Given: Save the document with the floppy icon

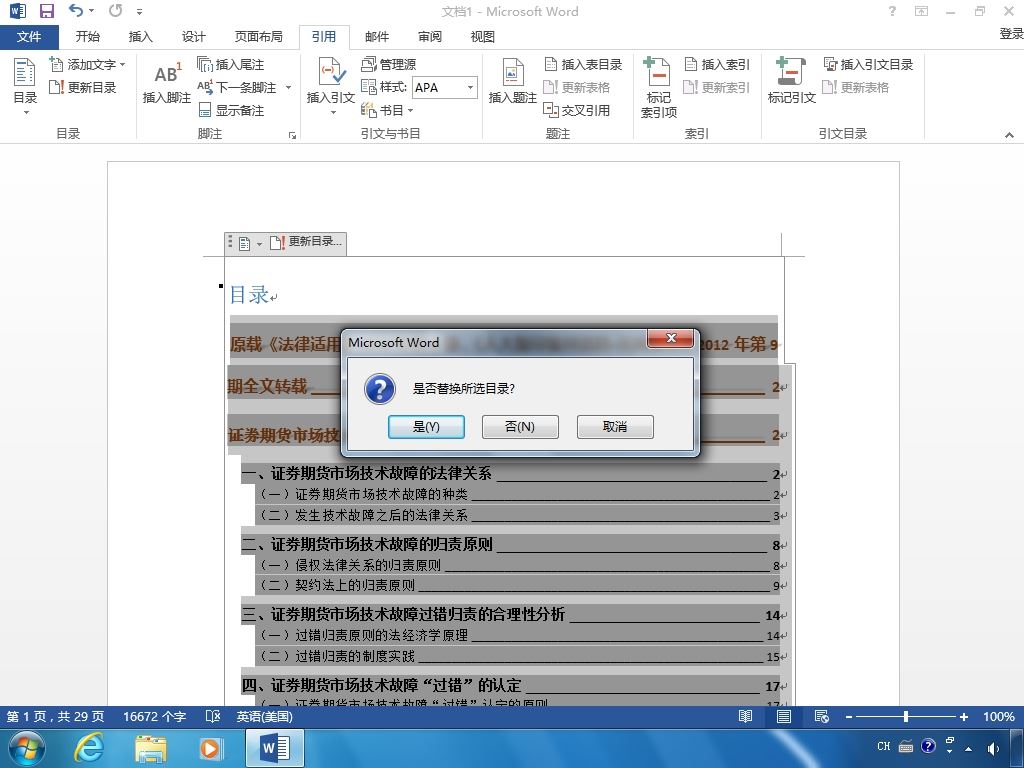Looking at the screenshot, I should click(x=46, y=10).
